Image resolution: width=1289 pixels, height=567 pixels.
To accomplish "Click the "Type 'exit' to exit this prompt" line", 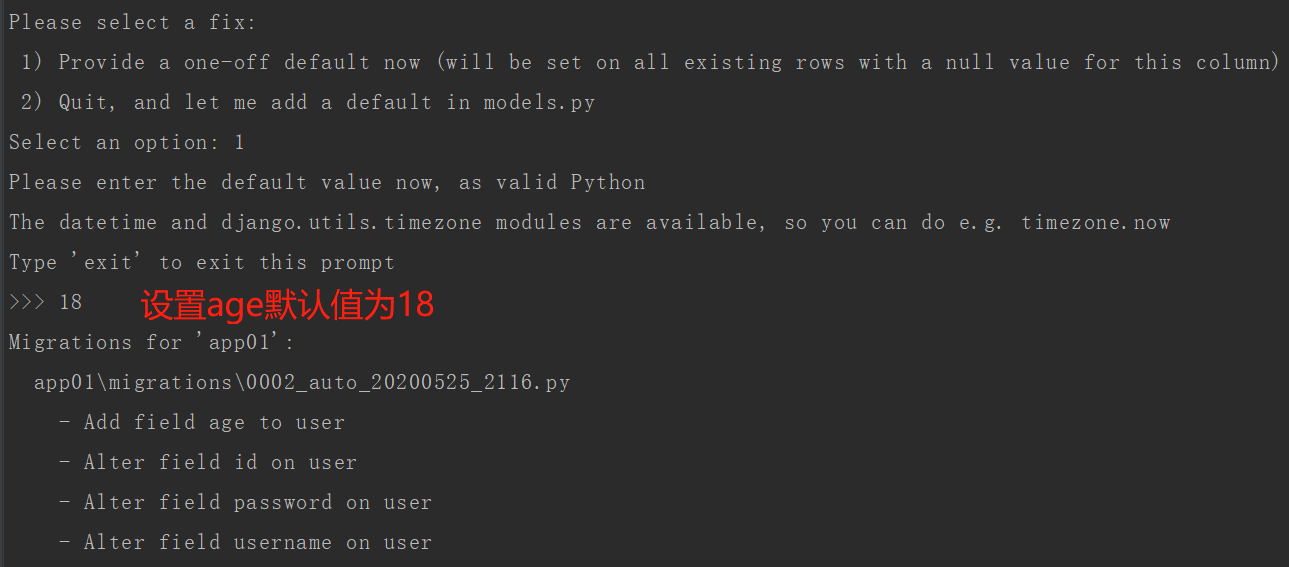I will [202, 262].
